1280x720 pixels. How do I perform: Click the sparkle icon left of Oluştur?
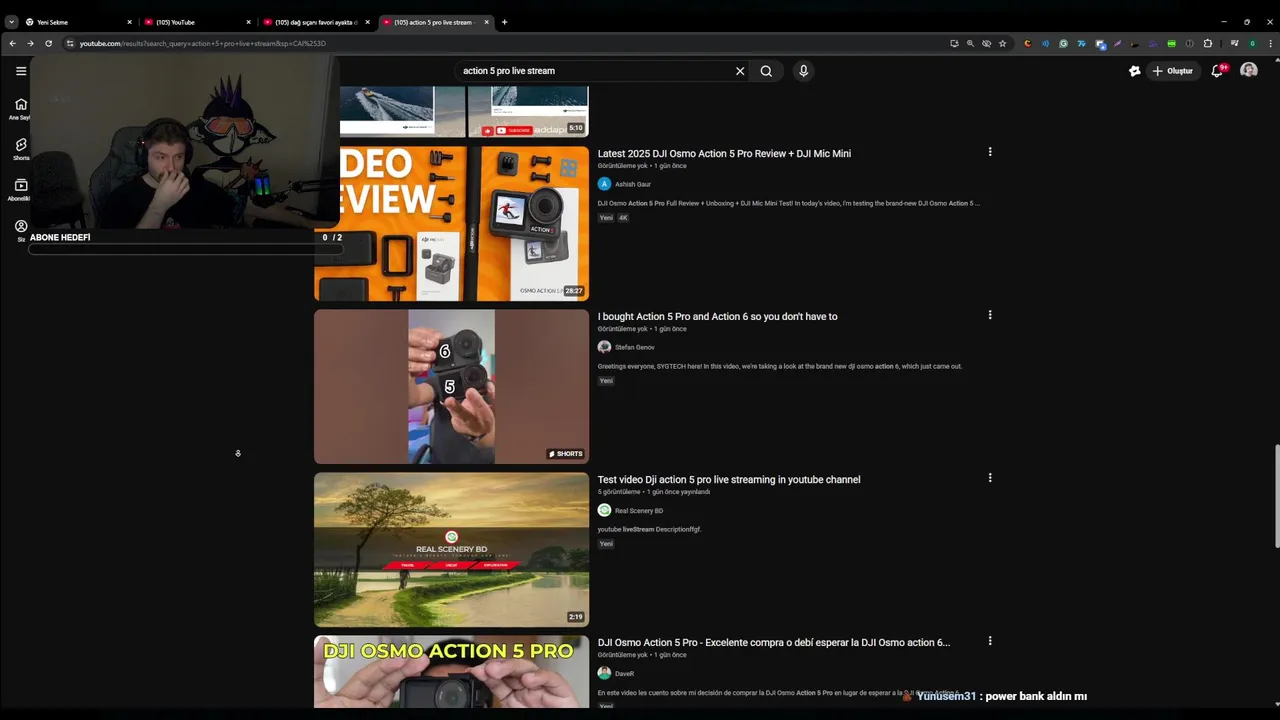click(x=1134, y=71)
